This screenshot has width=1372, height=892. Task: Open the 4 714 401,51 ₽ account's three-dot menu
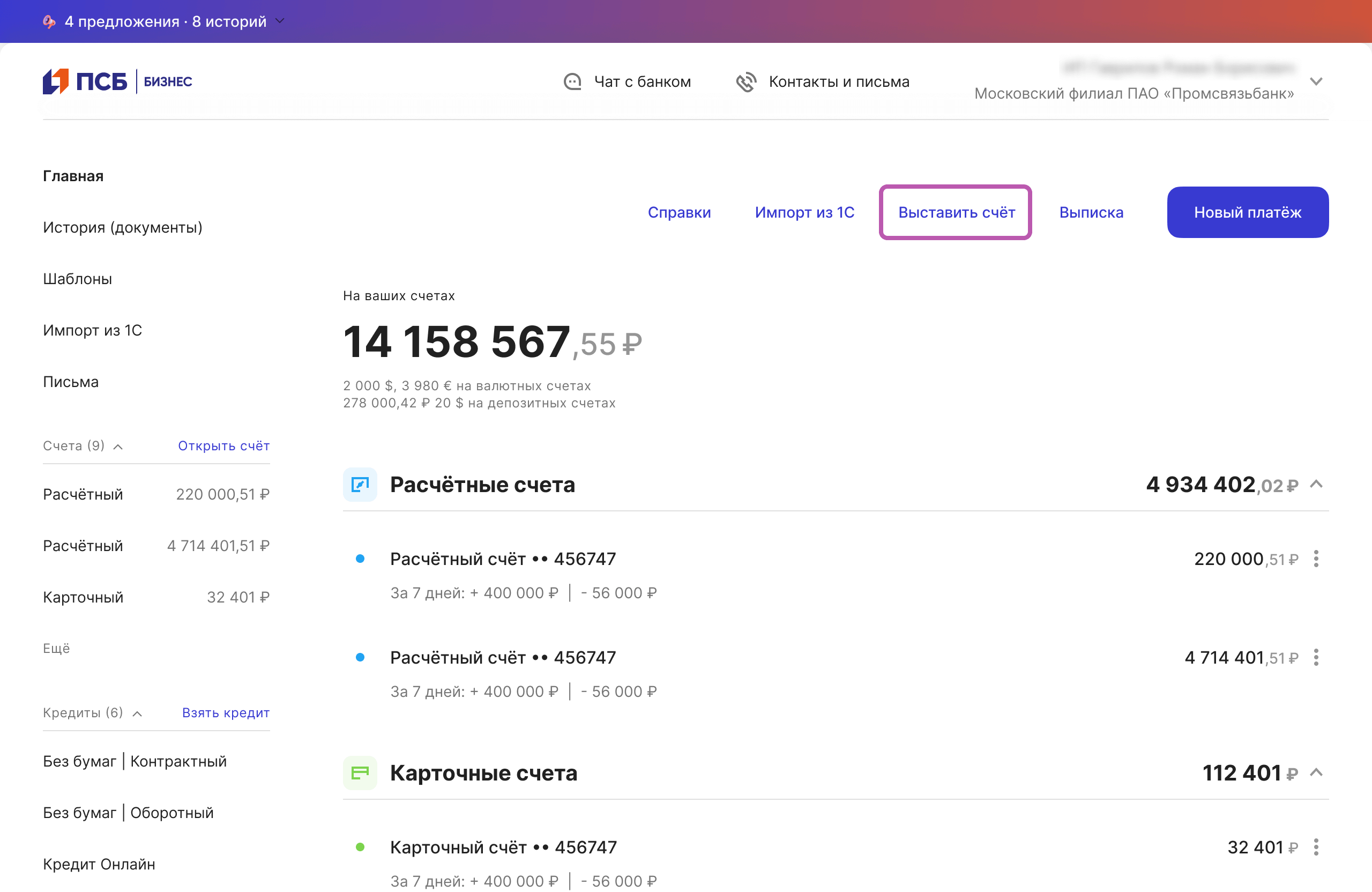point(1316,657)
